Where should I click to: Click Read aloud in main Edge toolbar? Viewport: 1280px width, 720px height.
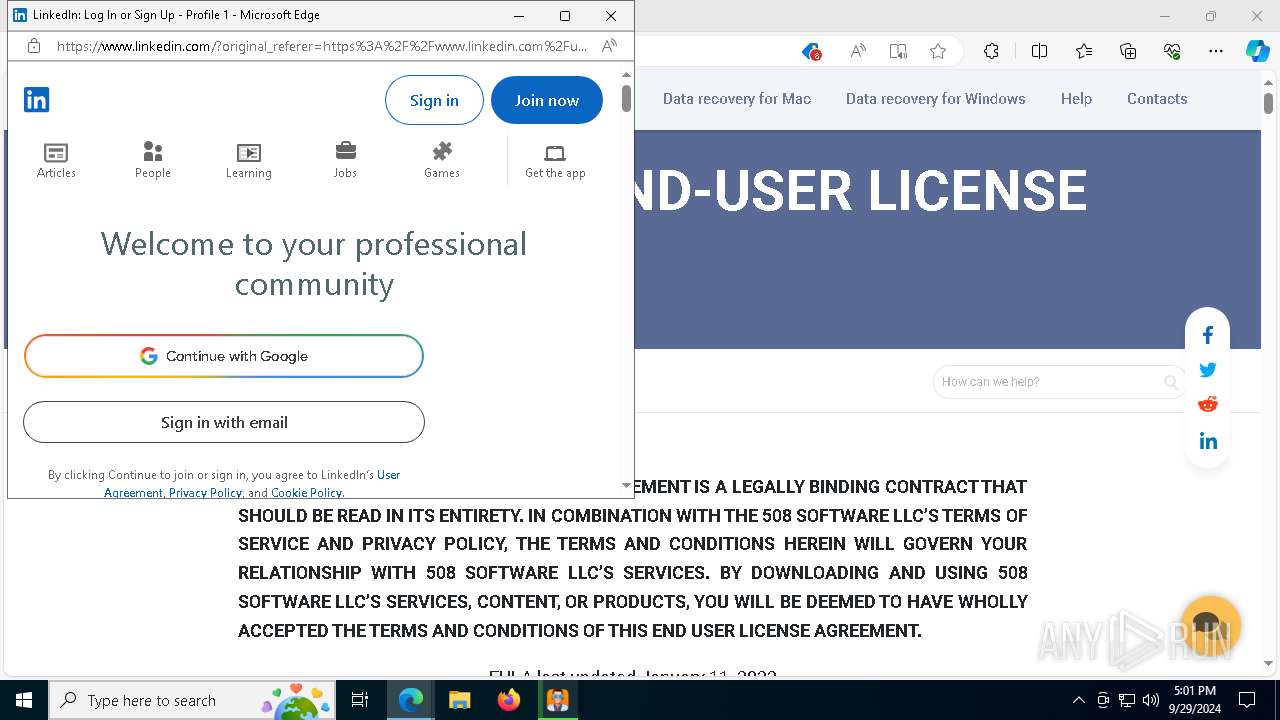point(858,52)
